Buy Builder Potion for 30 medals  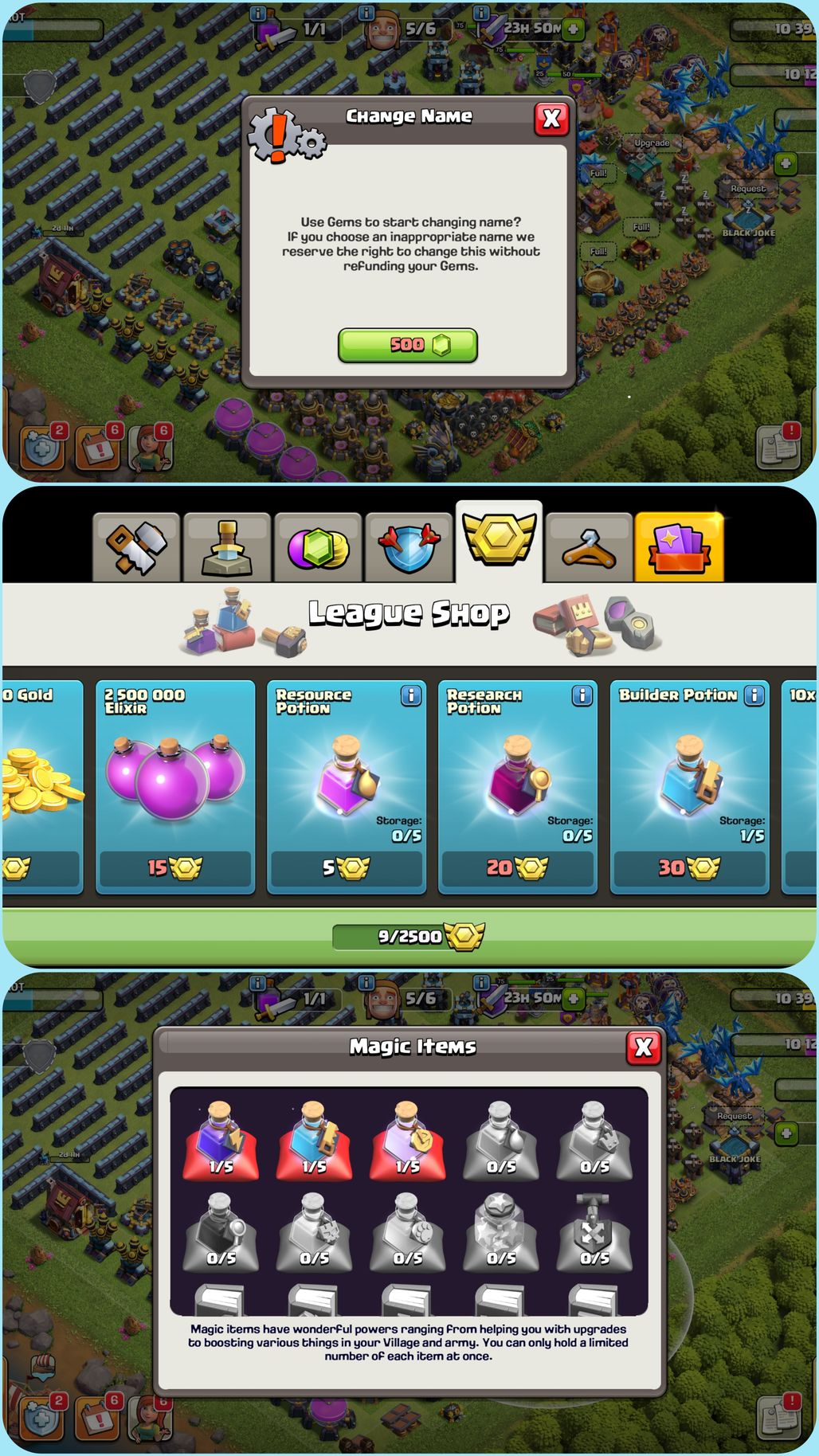point(690,868)
